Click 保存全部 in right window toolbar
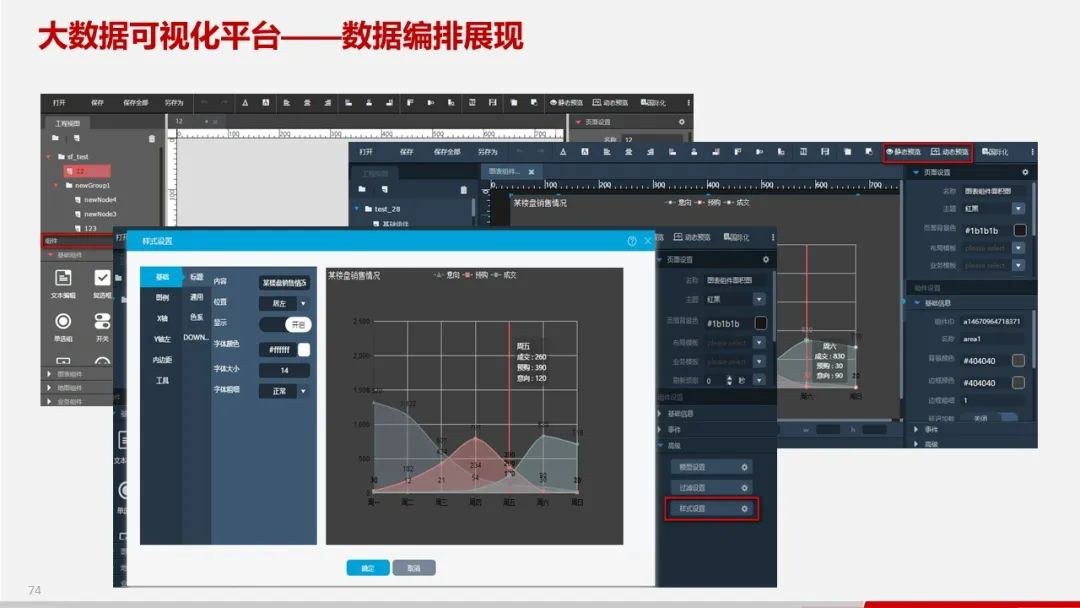The image size is (1080, 608). pos(447,151)
